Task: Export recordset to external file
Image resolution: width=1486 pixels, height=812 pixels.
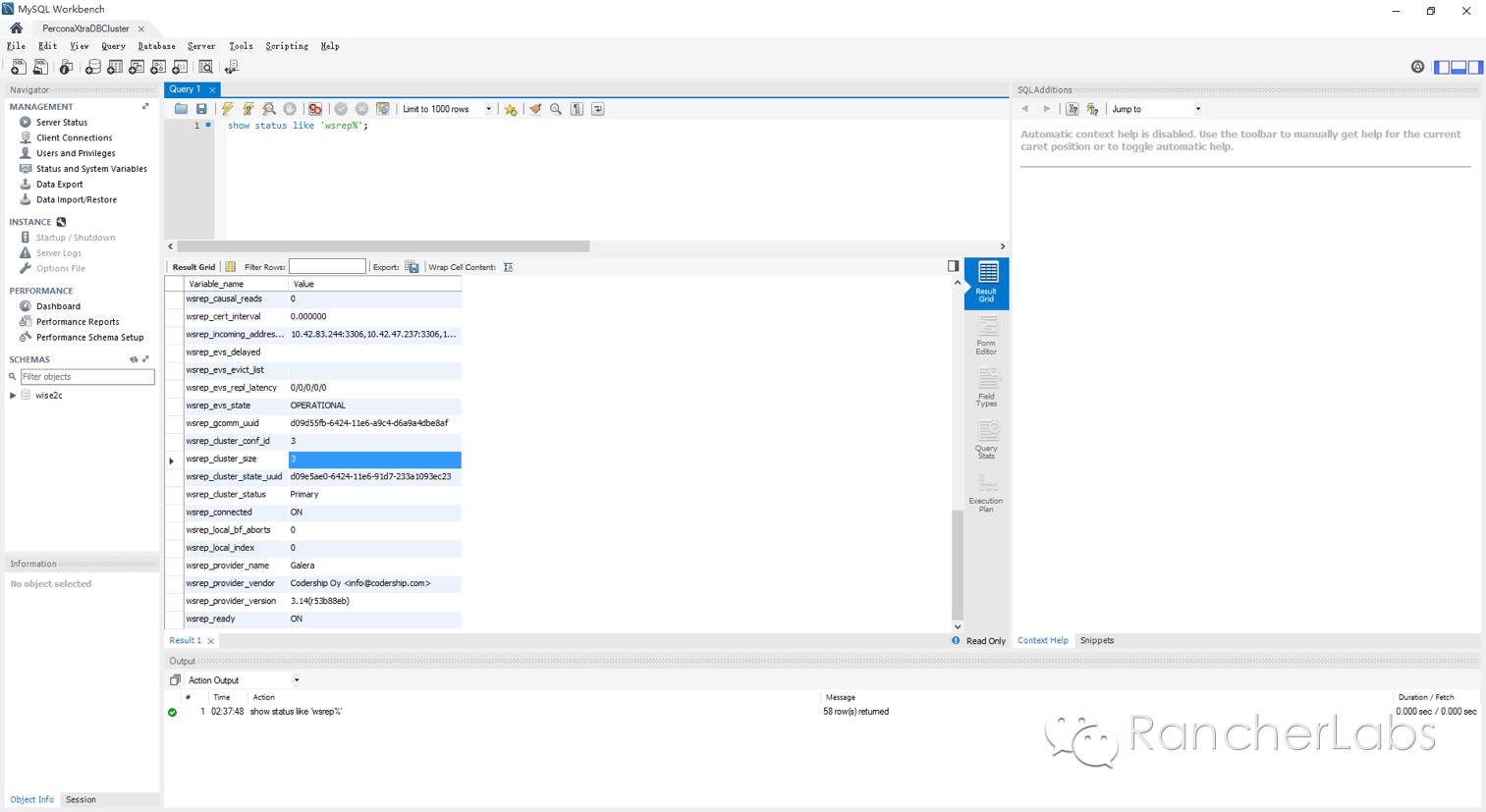Action: 412,267
